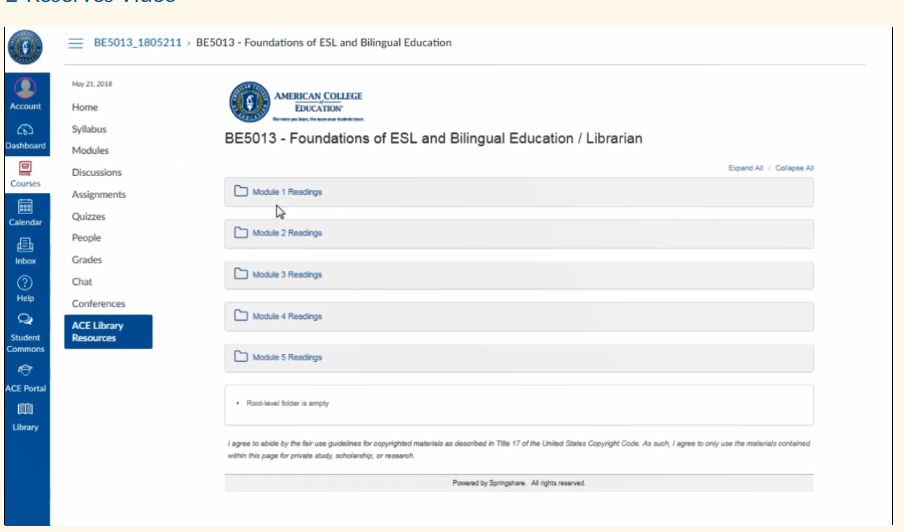The width and height of the screenshot is (904, 532).
Task: Open the Calendar icon in sidebar
Action: pyautogui.click(x=25, y=206)
